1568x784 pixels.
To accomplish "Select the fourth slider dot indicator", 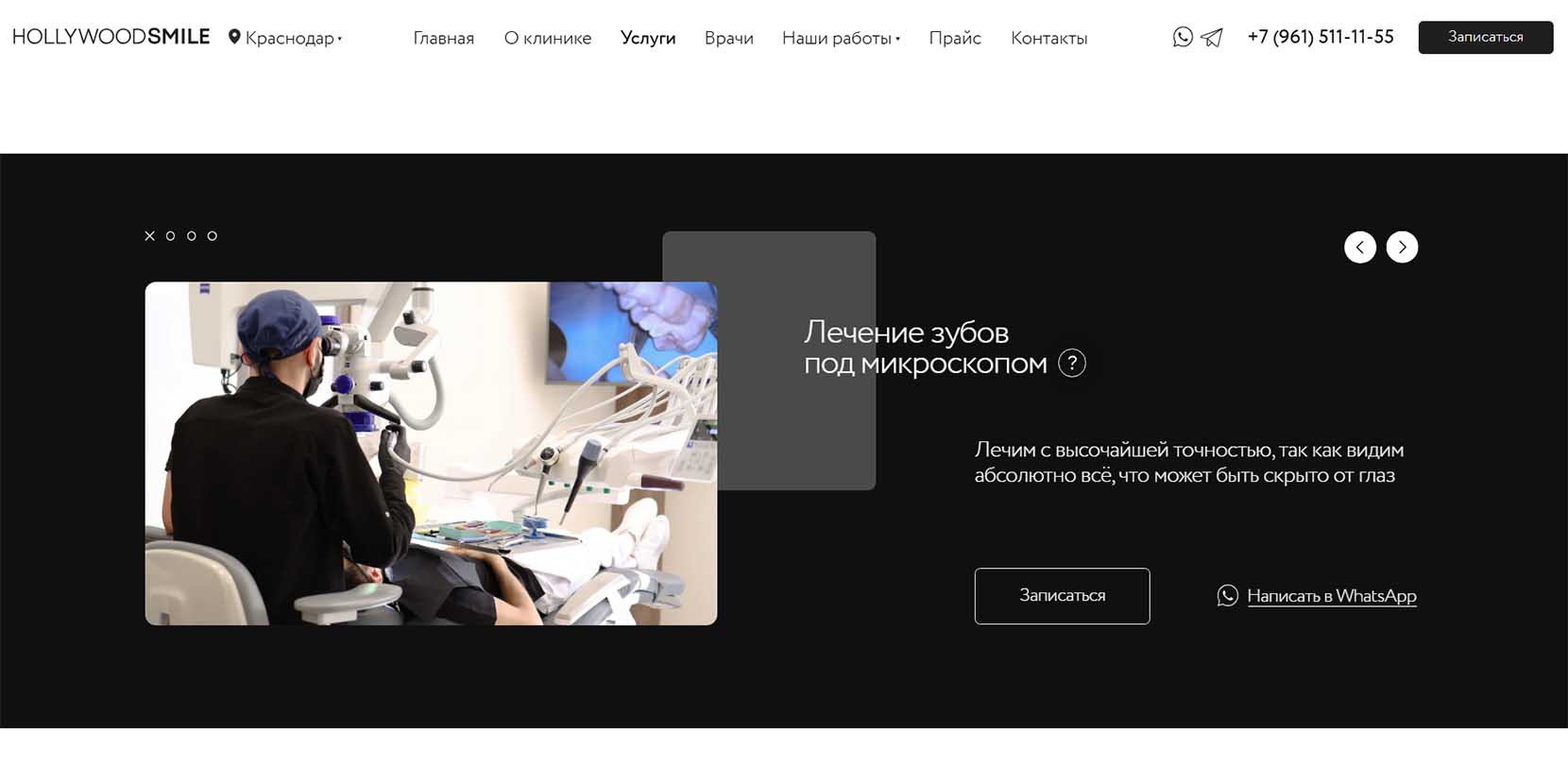I will point(213,236).
